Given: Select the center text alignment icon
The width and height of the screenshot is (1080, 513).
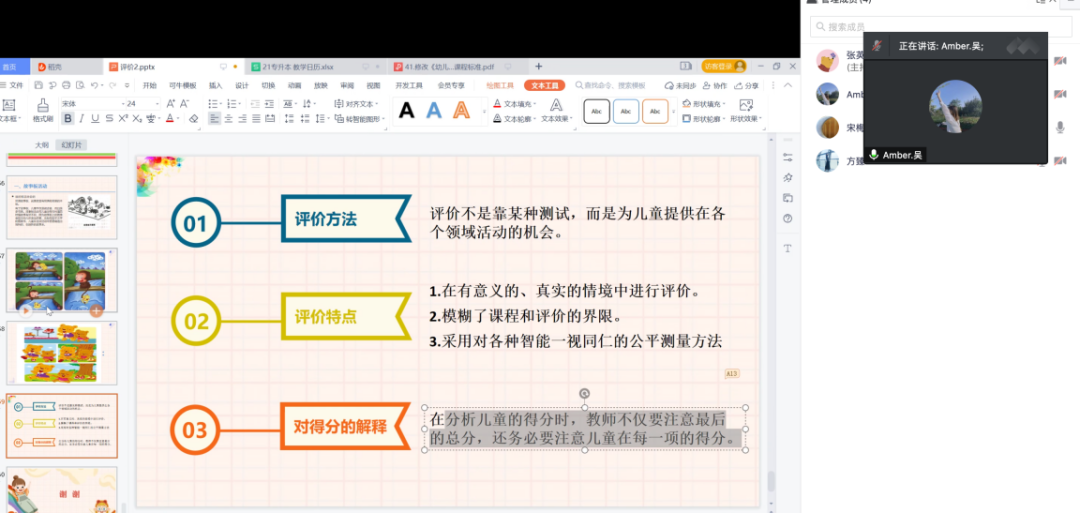Looking at the screenshot, I should pyautogui.click(x=229, y=119).
